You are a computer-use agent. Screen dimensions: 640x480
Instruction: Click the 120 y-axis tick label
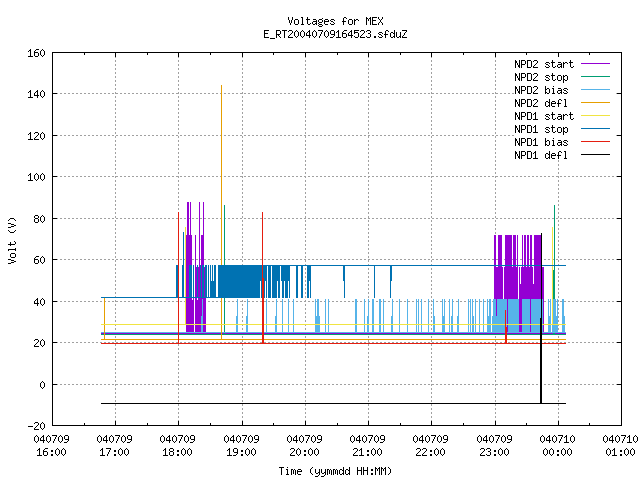(36, 136)
